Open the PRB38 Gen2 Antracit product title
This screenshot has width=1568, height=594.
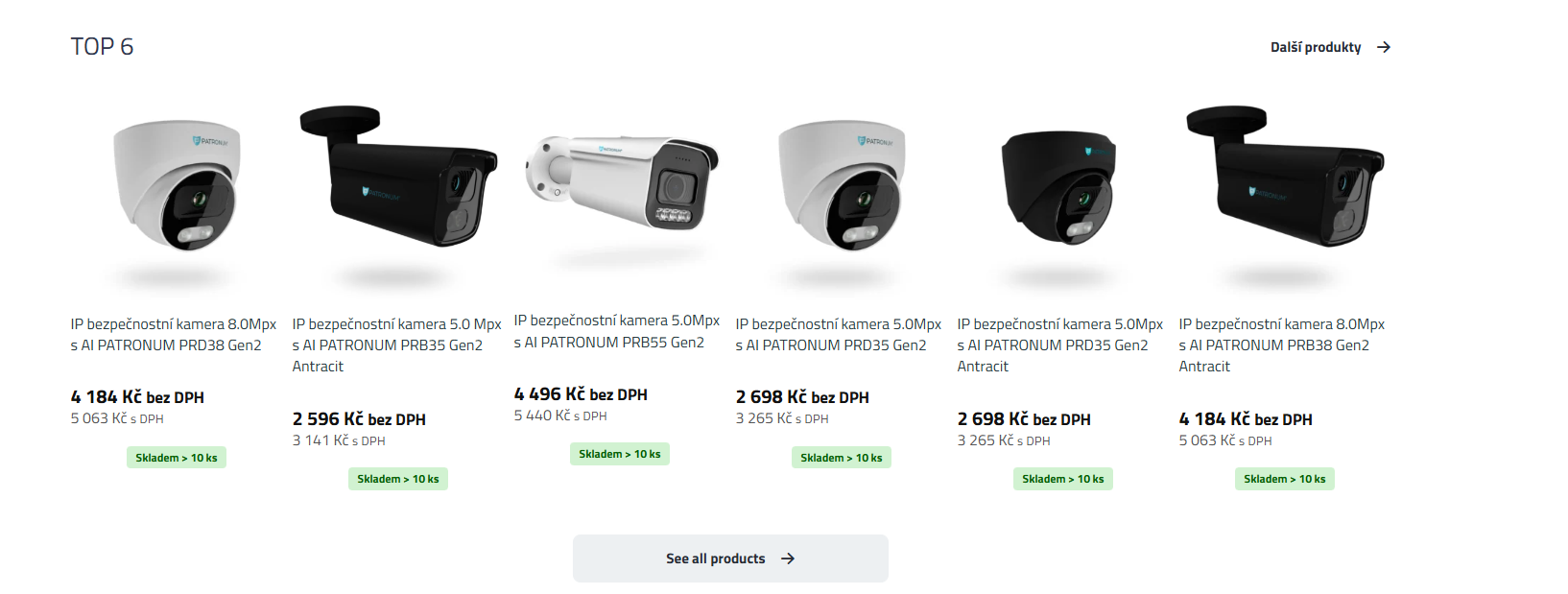[1281, 345]
